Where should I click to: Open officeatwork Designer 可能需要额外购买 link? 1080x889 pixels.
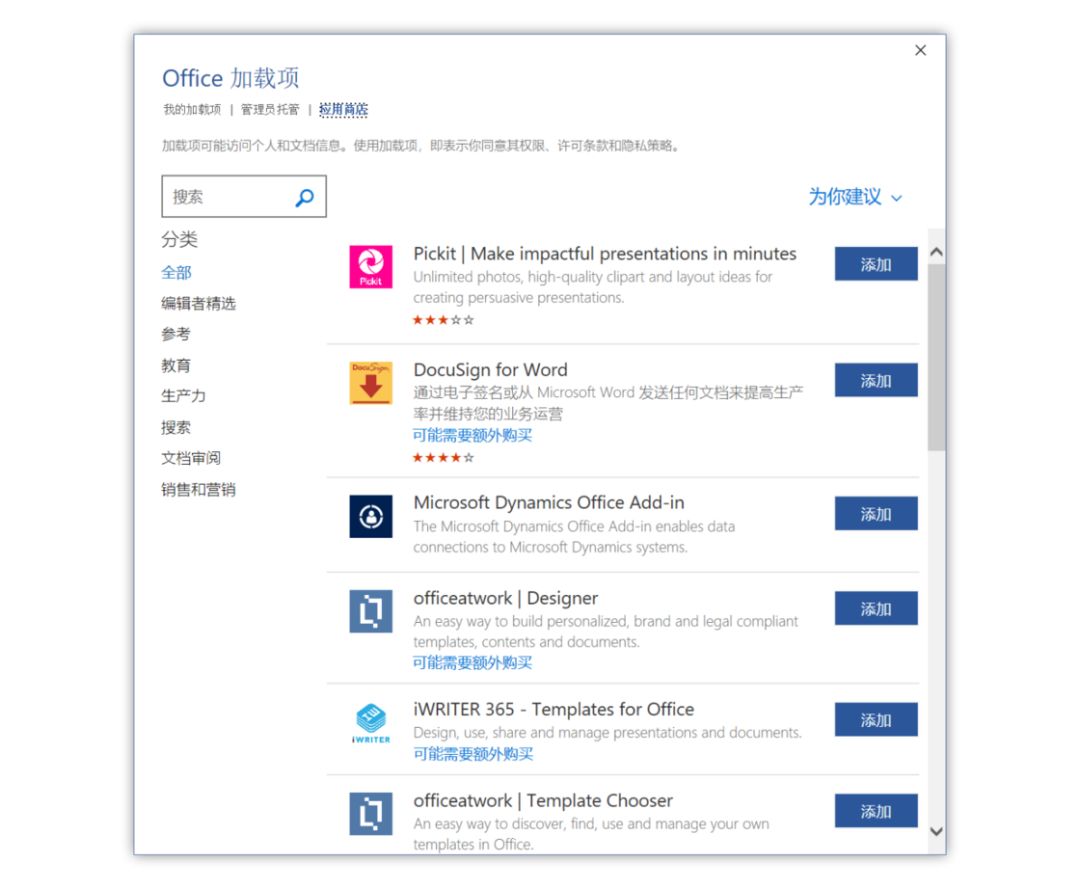click(x=472, y=662)
